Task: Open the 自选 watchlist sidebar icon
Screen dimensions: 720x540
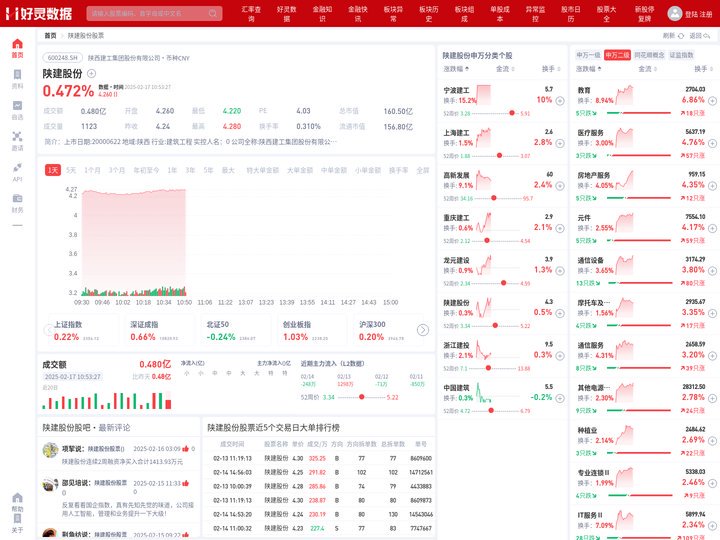Action: coord(17,106)
